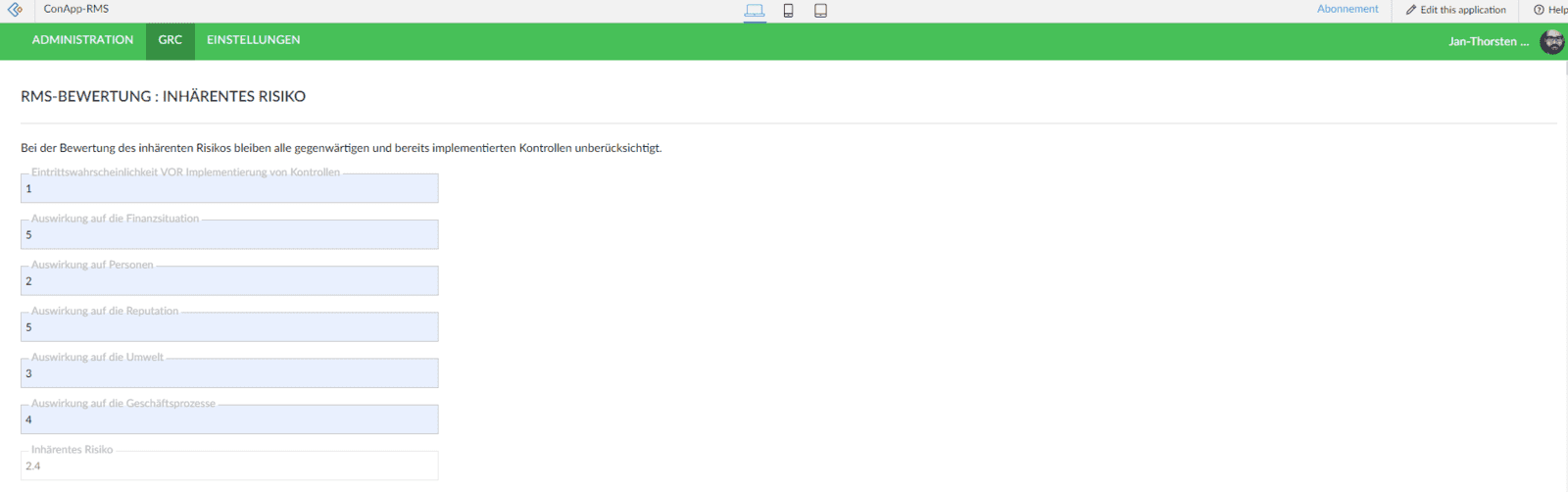
Task: Focus the Auswirkung auf die Finanzsituation field
Action: [x=229, y=235]
